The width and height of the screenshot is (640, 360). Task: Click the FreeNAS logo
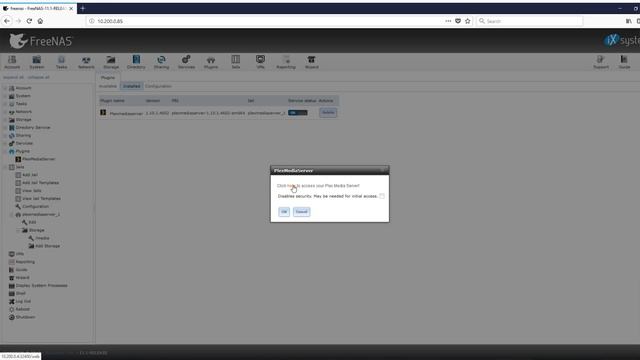coord(40,41)
